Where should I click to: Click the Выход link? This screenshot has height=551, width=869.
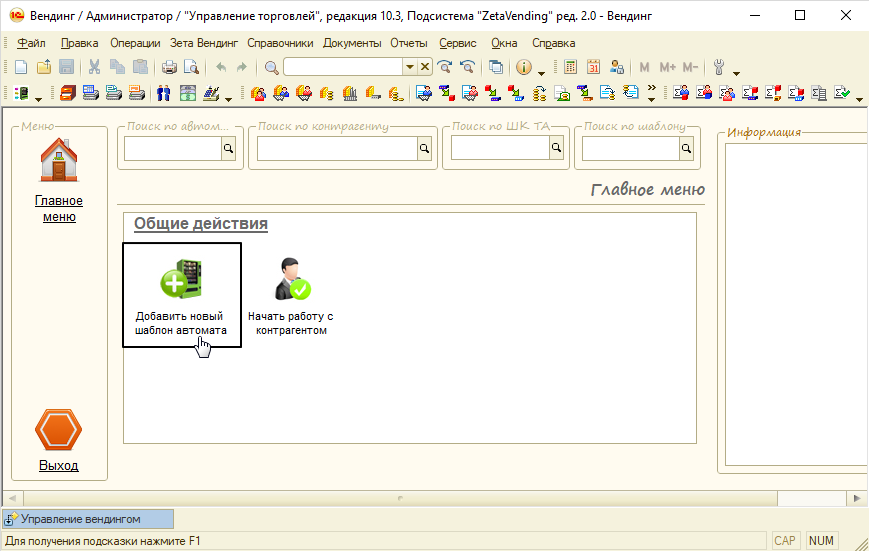(59, 465)
